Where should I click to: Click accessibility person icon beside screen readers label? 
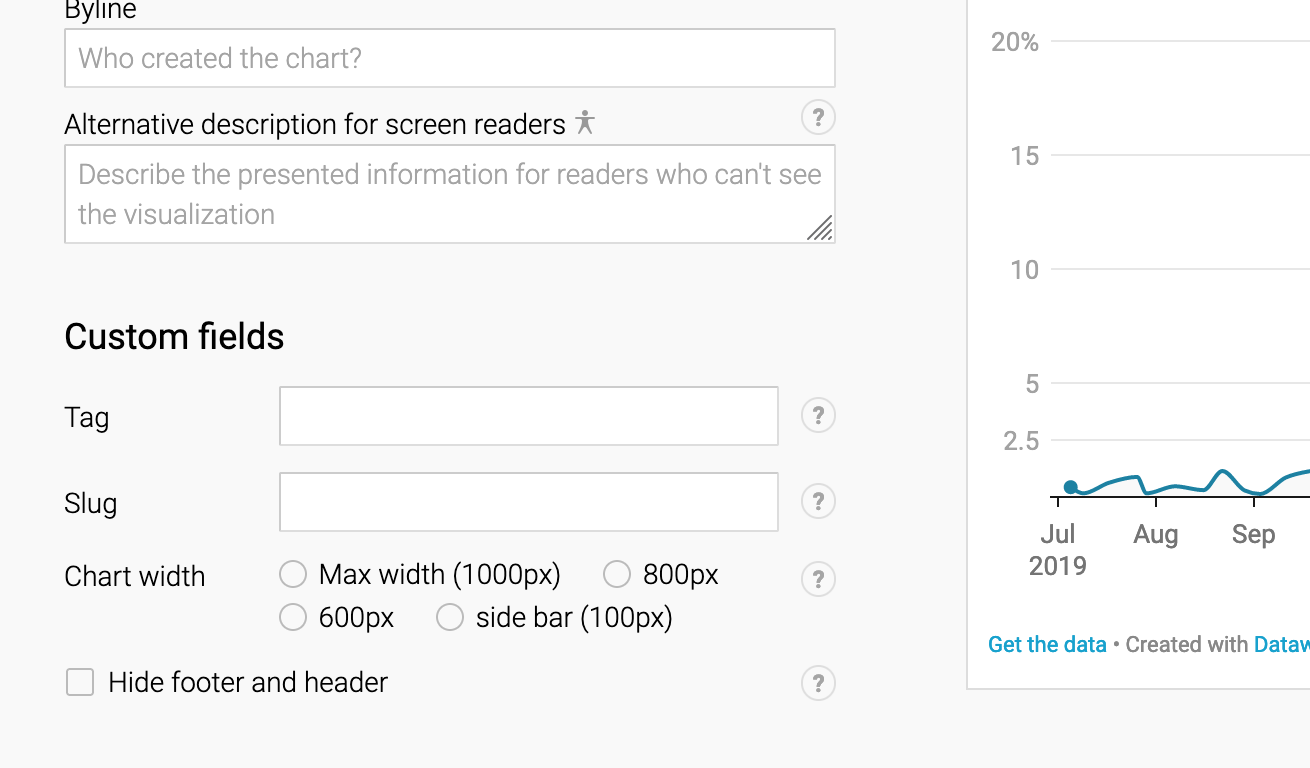pyautogui.click(x=585, y=123)
